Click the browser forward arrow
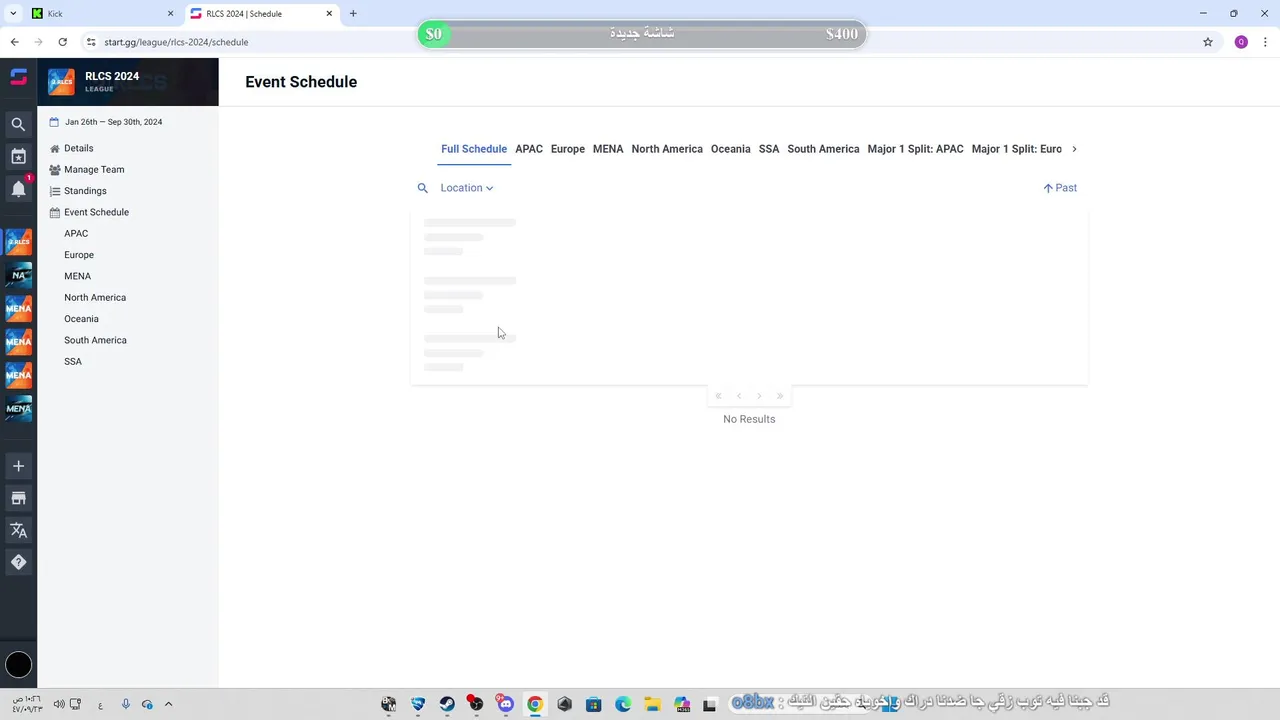The height and width of the screenshot is (720, 1280). tap(38, 42)
